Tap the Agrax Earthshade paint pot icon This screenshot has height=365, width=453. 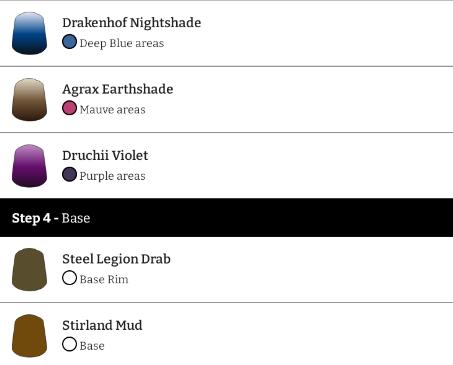click(x=29, y=99)
